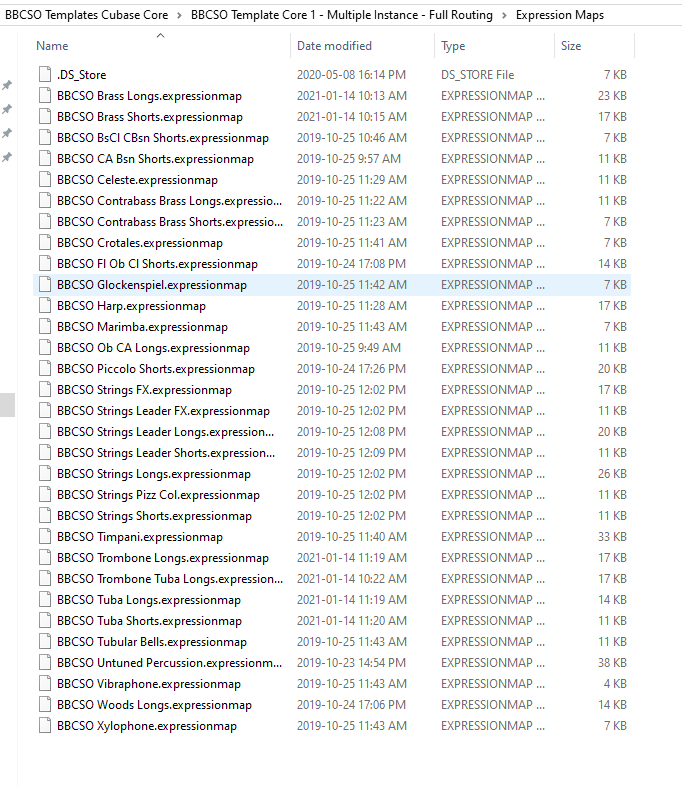This screenshot has width=682, height=786.
Task: Select BBCSO Tuba Shorts.expressionmap name
Action: pyautogui.click(x=149, y=621)
